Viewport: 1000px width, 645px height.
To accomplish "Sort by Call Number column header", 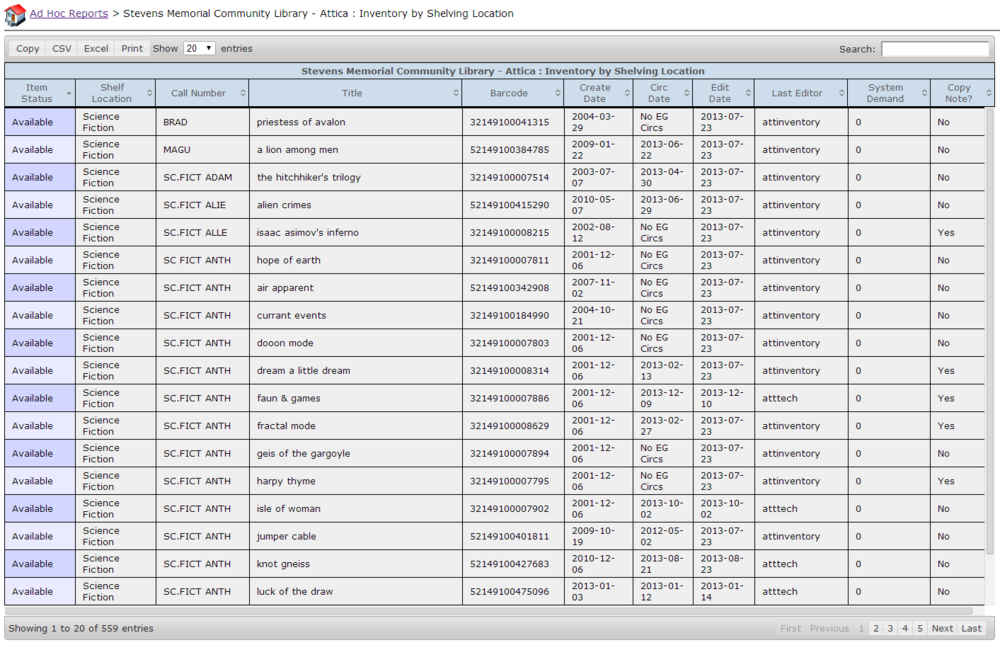I will pyautogui.click(x=202, y=93).
